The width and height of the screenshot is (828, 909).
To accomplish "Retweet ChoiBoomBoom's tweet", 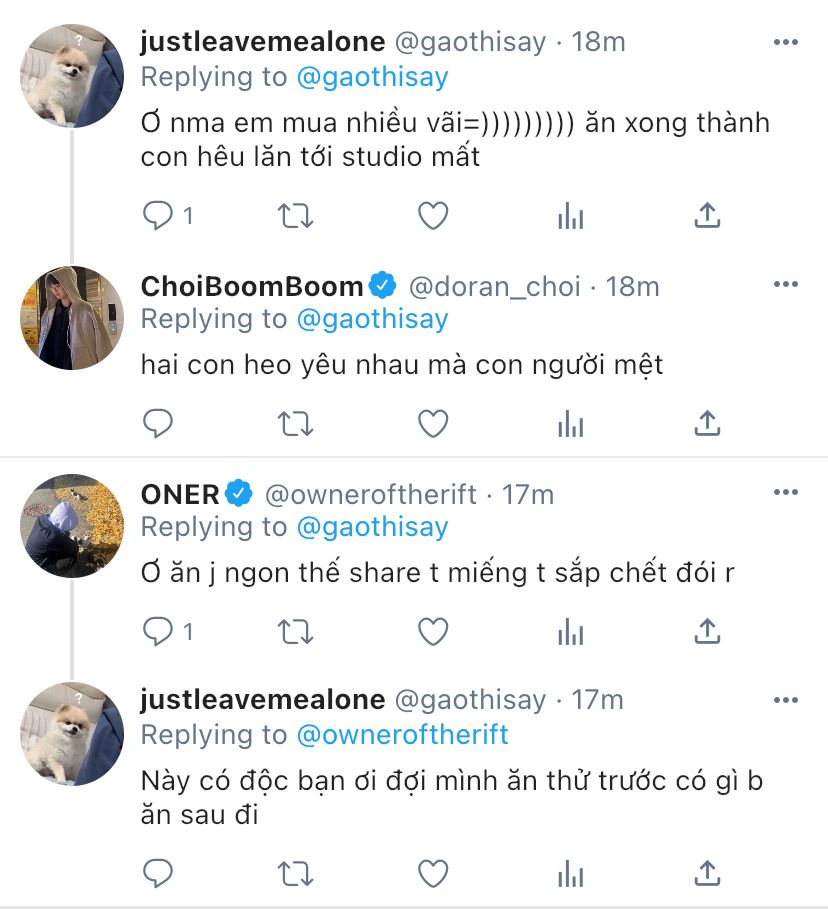I will 295,423.
